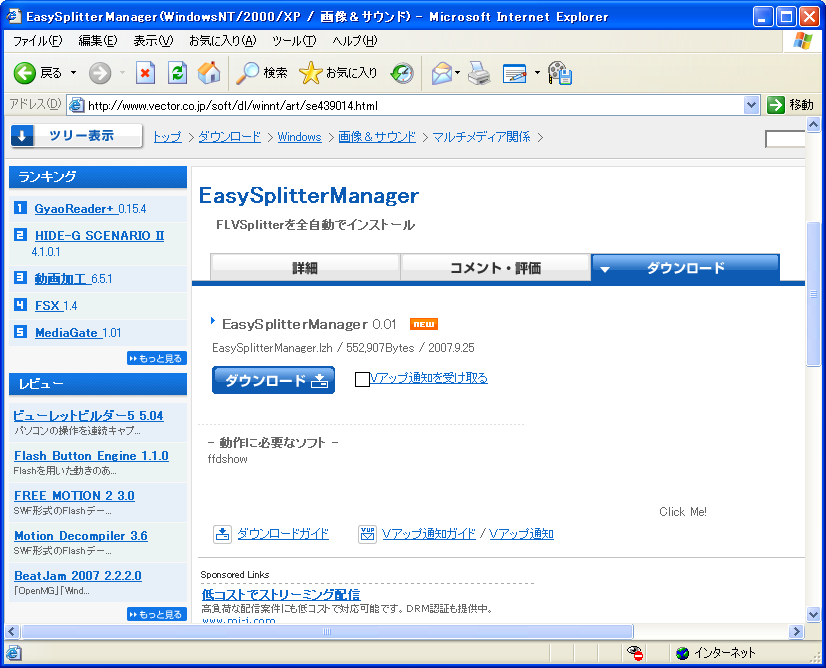Expand the address bar URL dropdown

coord(751,105)
